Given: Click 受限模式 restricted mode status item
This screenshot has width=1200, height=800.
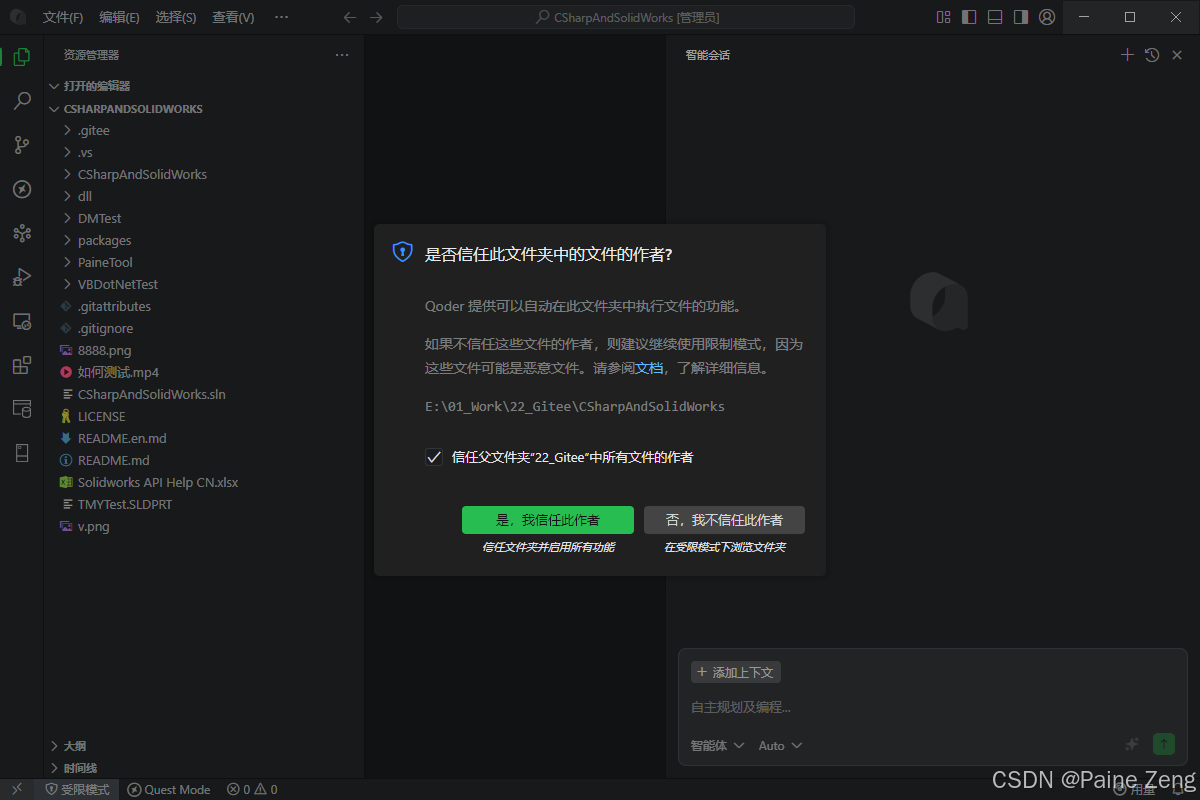Looking at the screenshot, I should [77, 789].
